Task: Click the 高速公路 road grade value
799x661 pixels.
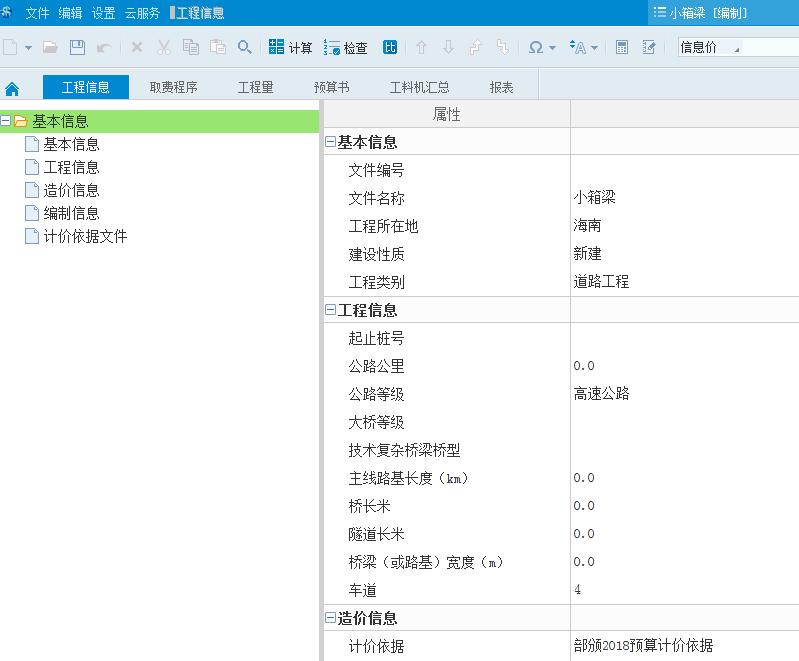Action: (601, 393)
